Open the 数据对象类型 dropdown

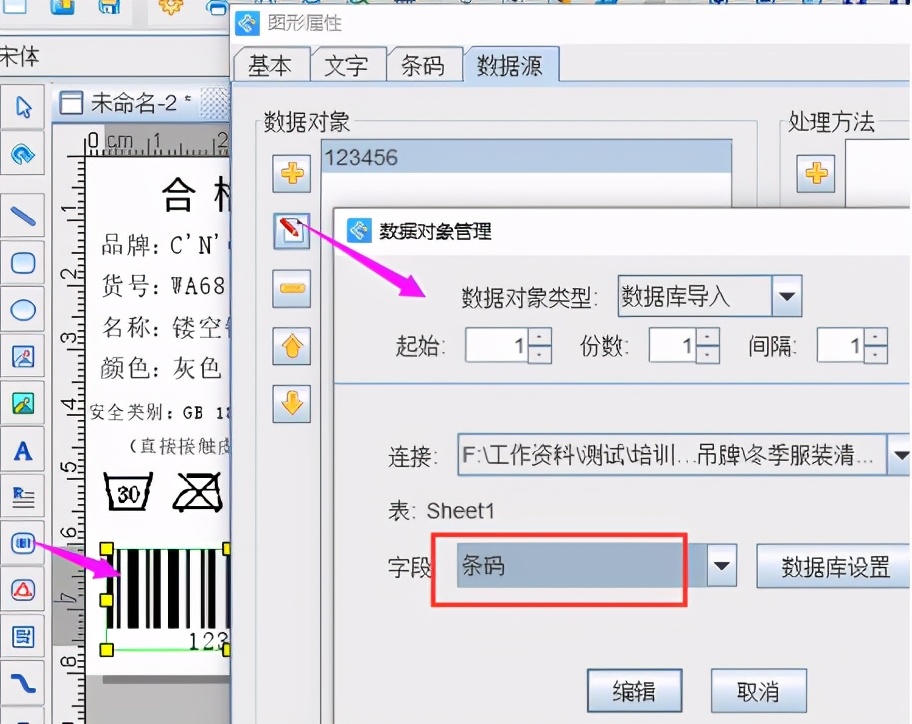point(786,296)
